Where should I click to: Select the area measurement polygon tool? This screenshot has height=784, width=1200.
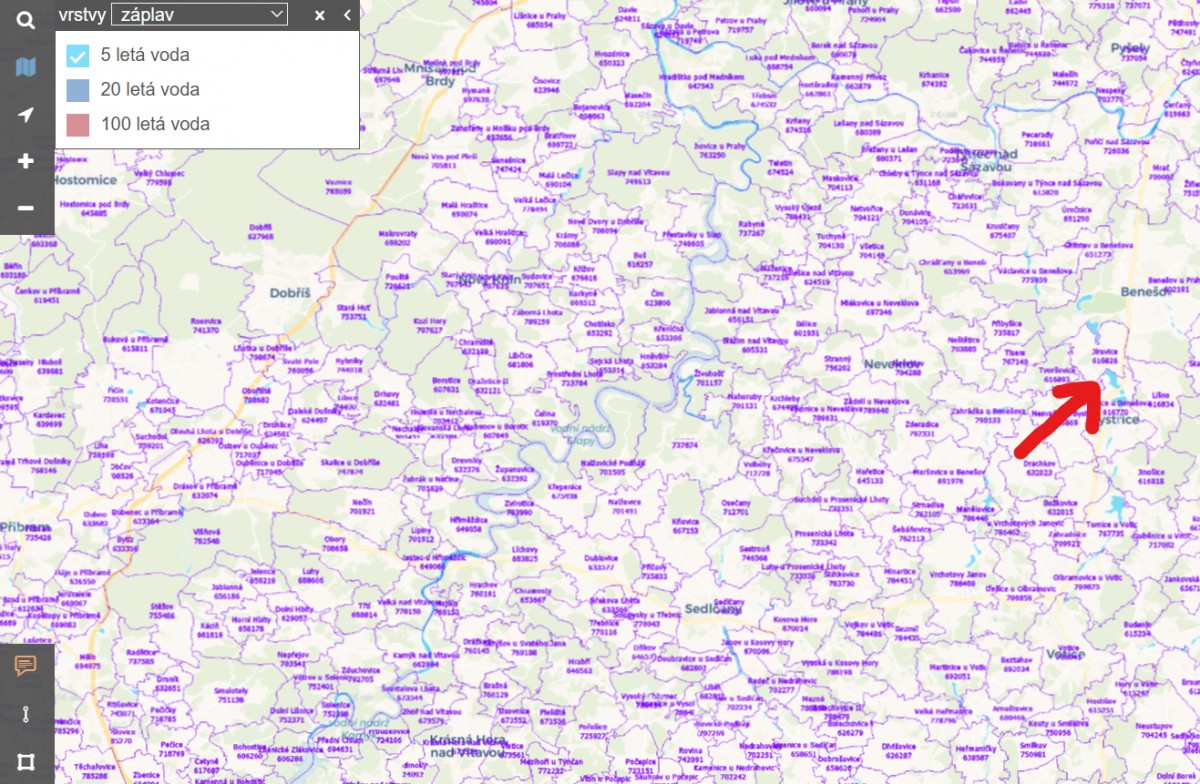coord(26,761)
